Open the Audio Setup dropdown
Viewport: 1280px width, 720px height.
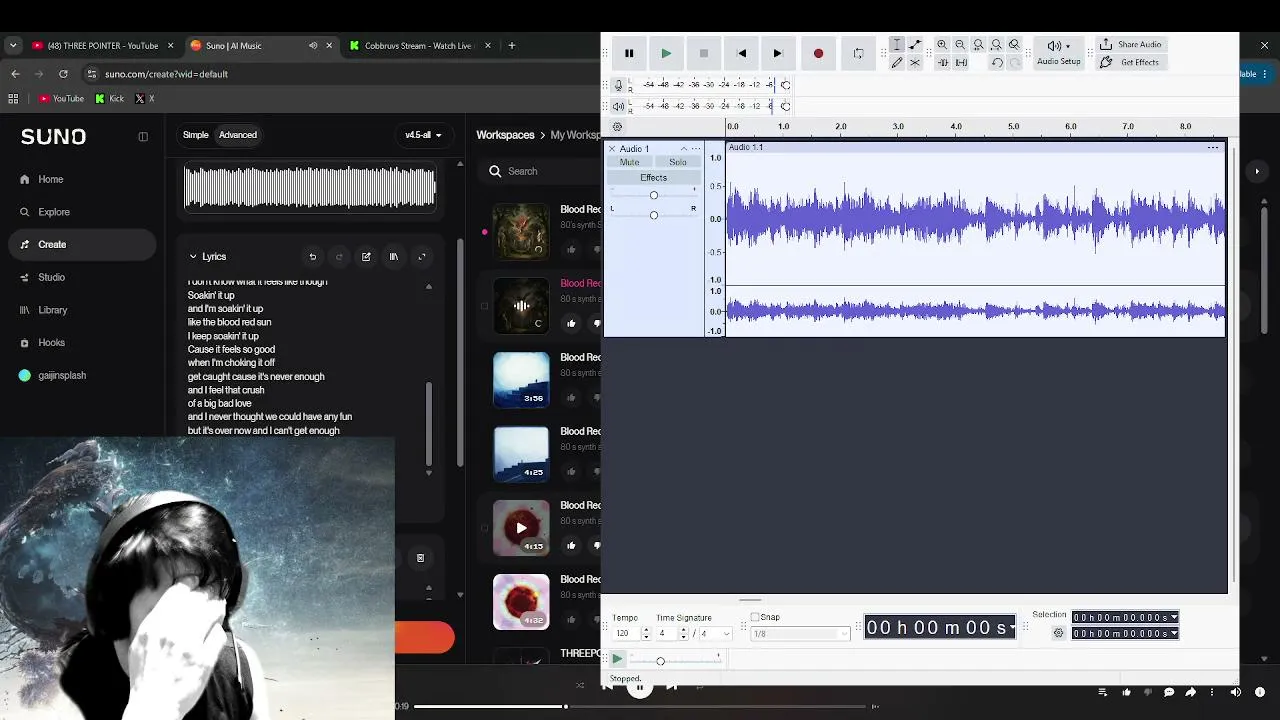click(x=1059, y=53)
